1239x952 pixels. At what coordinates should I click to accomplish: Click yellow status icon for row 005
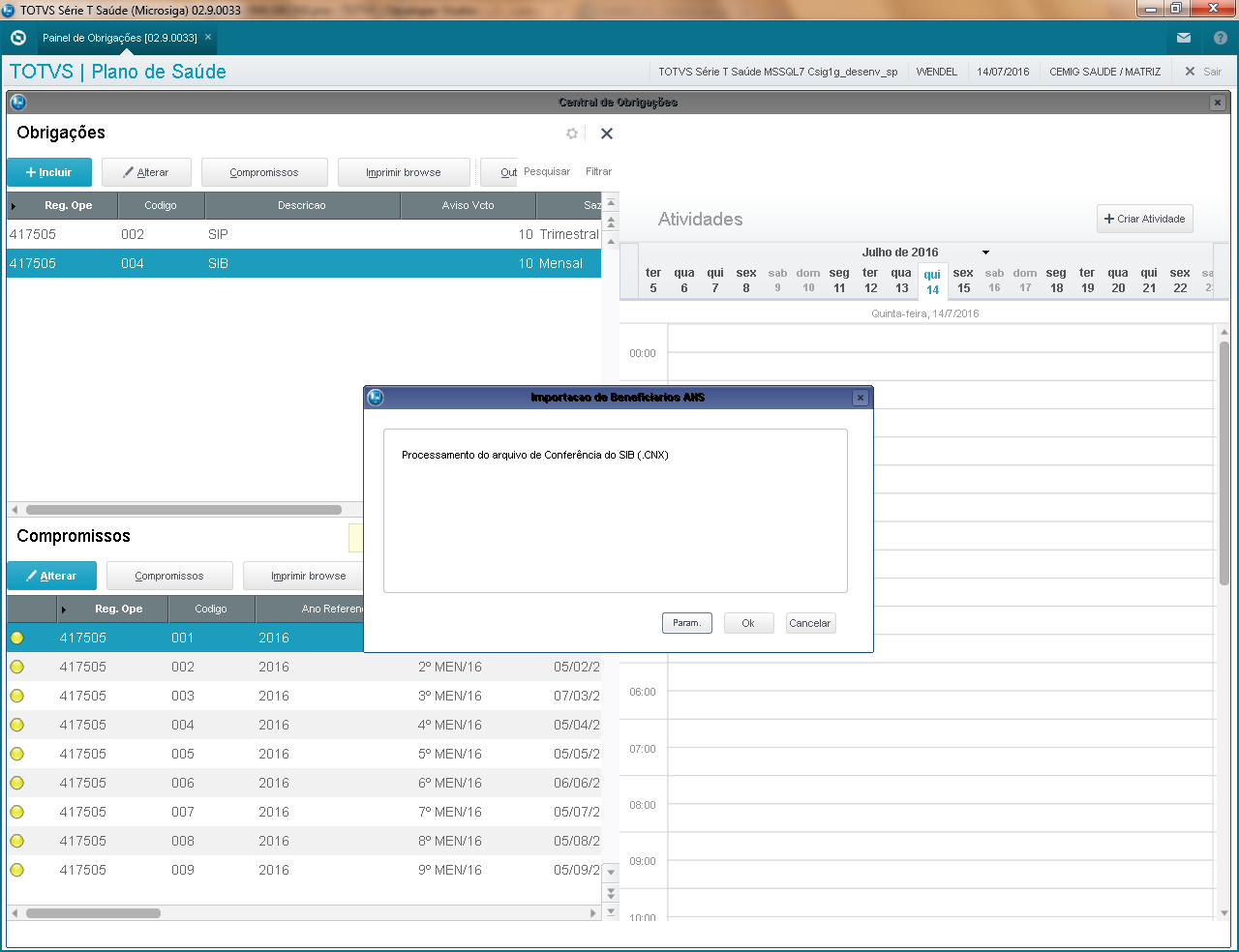(16, 754)
